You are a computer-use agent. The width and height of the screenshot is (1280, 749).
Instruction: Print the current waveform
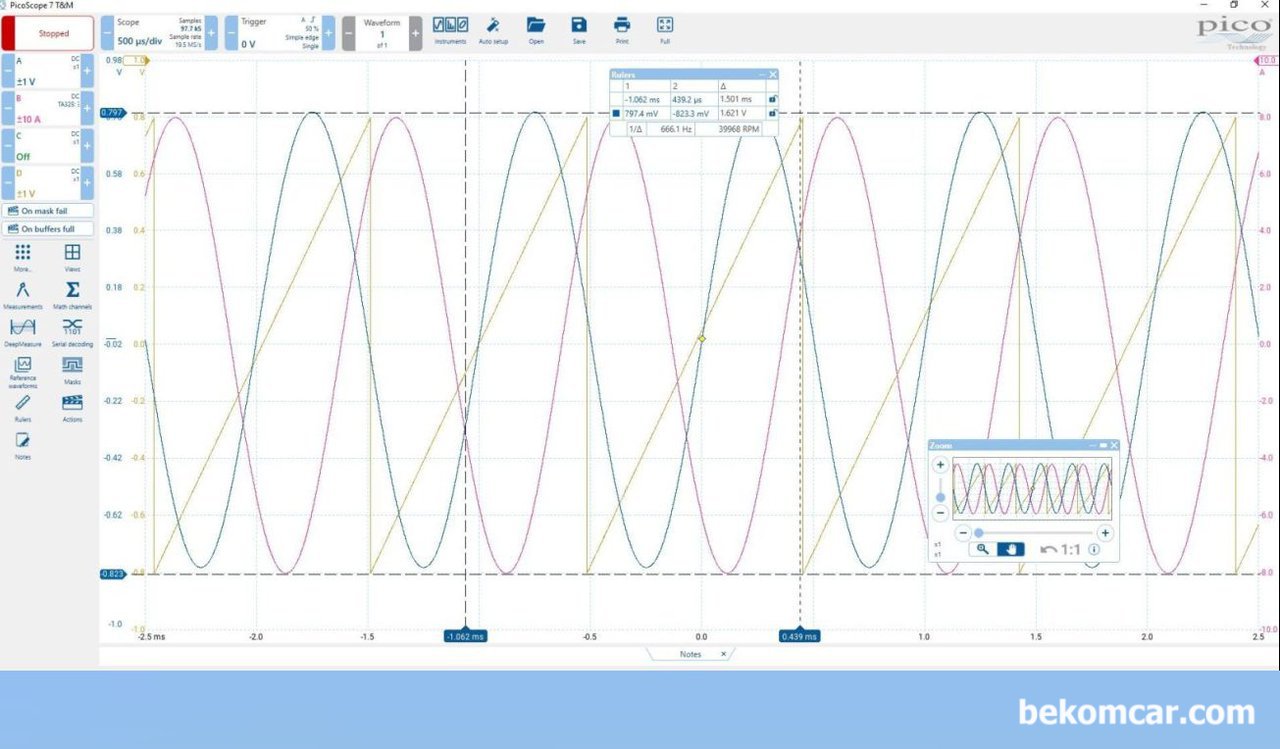coord(622,30)
